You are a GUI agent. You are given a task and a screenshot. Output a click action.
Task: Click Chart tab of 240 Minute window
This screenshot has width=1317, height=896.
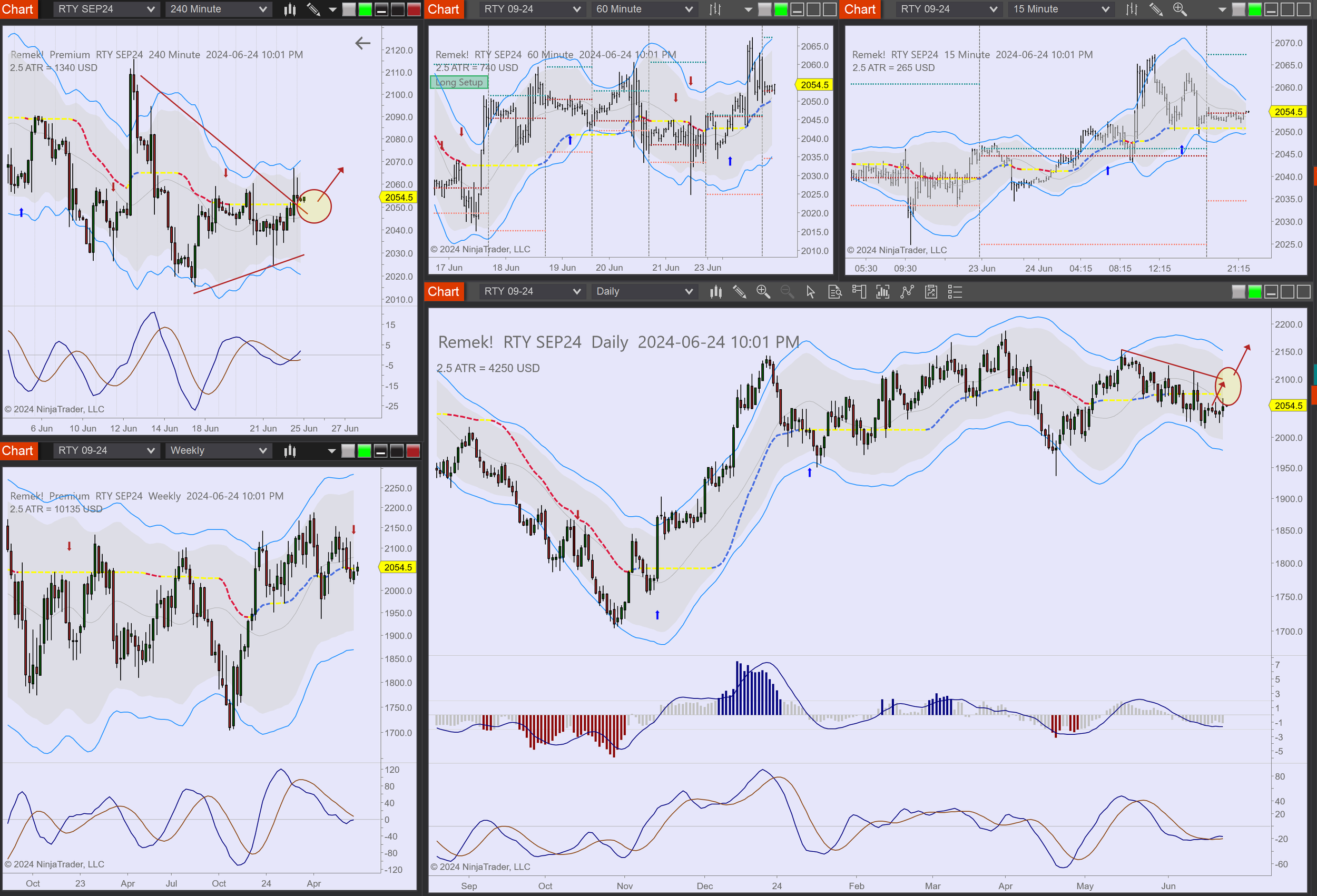[18, 9]
